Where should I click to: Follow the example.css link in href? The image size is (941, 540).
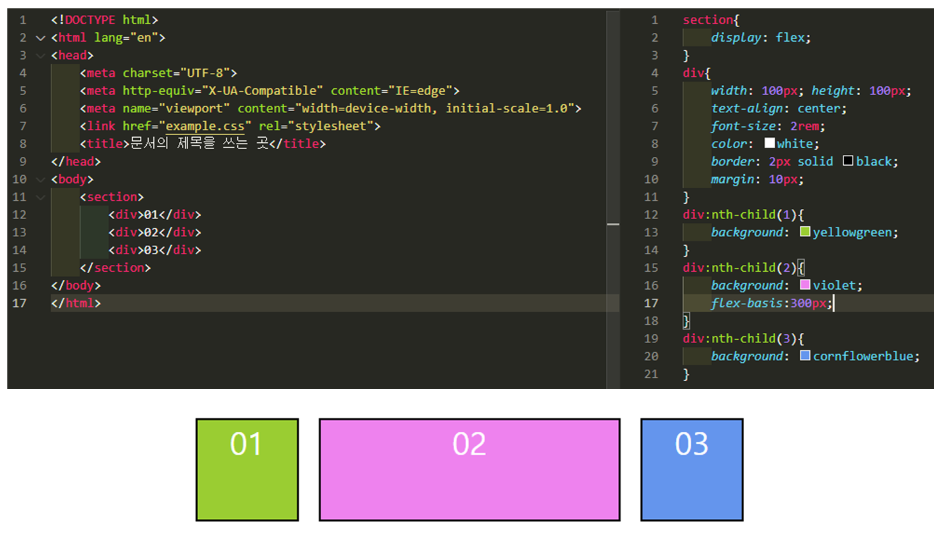click(x=205, y=126)
